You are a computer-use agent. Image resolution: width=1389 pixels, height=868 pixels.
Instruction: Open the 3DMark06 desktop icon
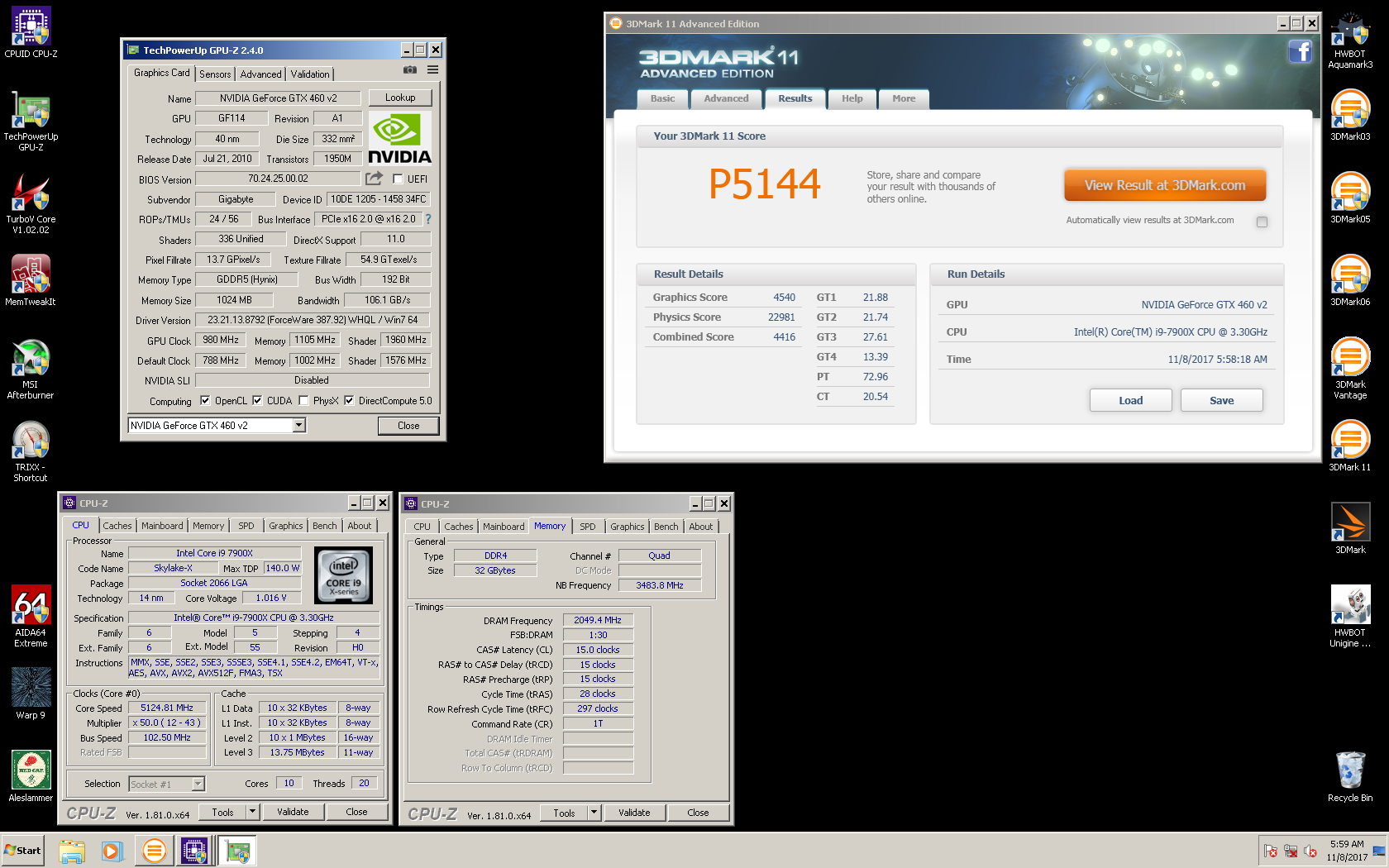pyautogui.click(x=1350, y=281)
